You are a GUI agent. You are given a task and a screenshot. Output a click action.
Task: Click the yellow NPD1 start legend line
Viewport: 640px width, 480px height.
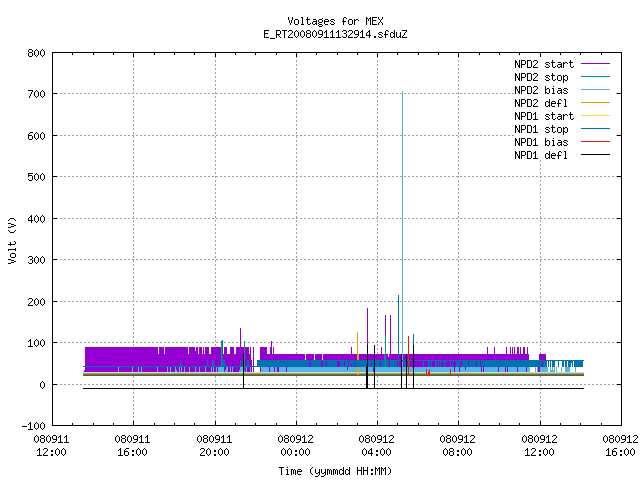pos(595,116)
